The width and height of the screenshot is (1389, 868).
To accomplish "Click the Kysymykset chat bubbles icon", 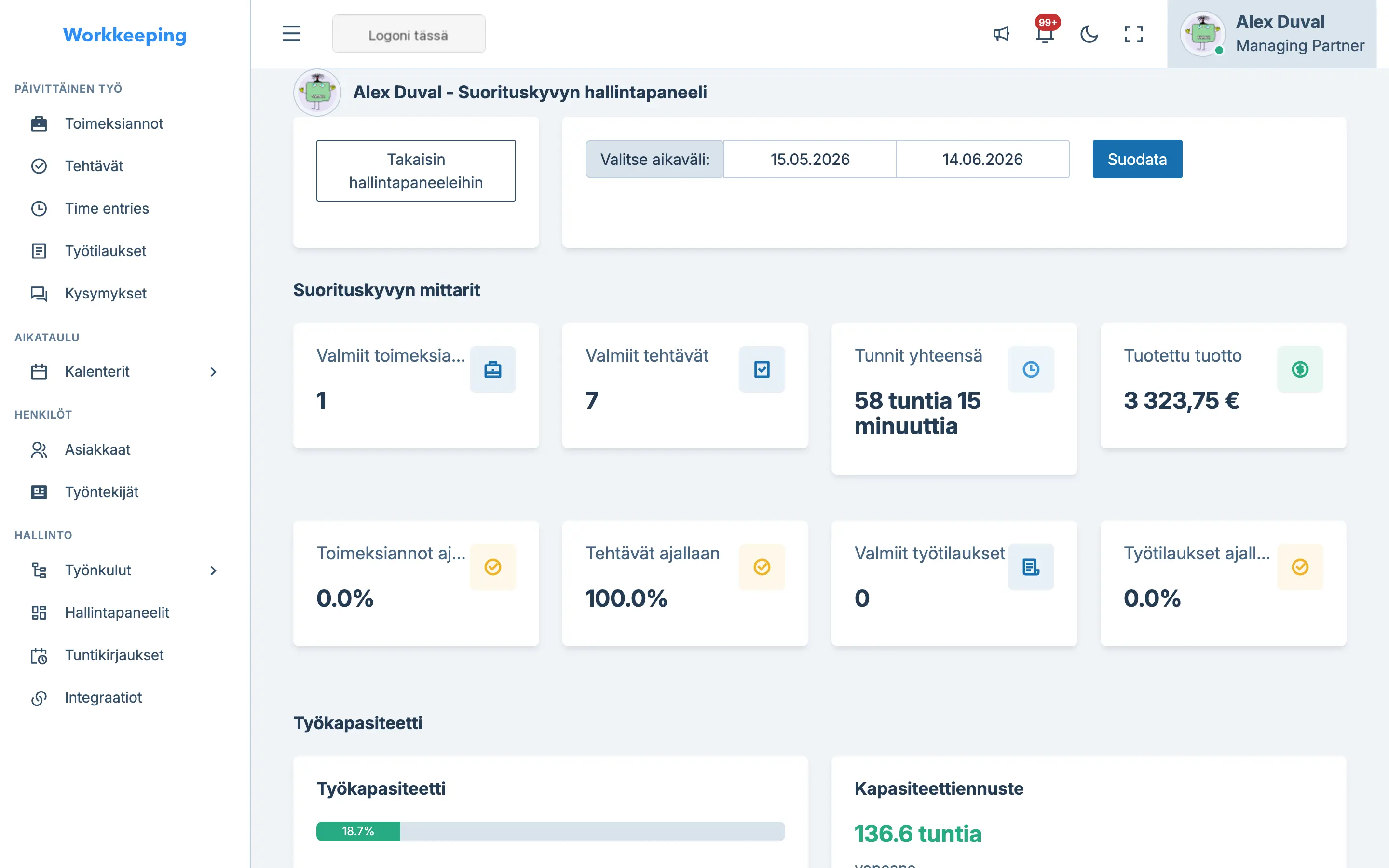I will click(39, 293).
